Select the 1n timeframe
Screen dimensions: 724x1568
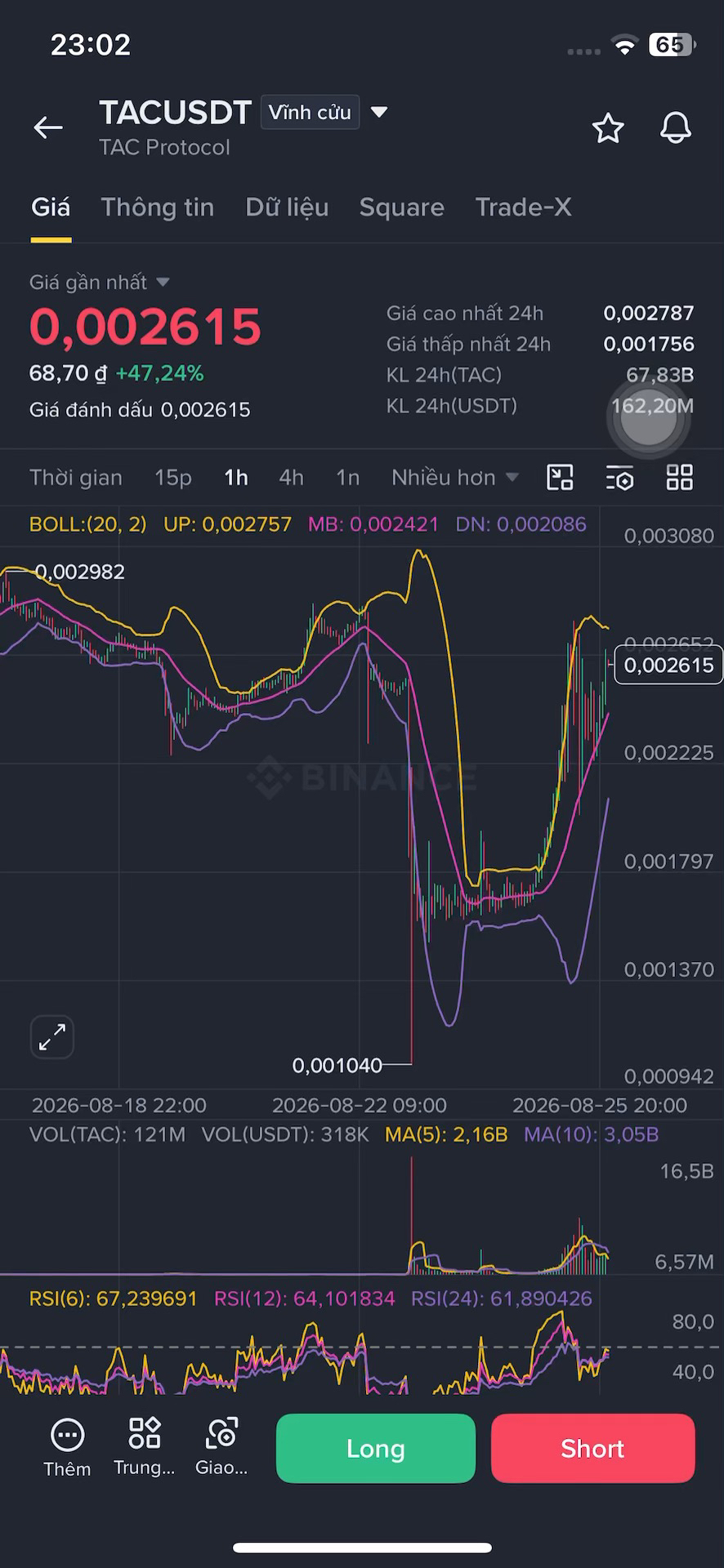(348, 478)
